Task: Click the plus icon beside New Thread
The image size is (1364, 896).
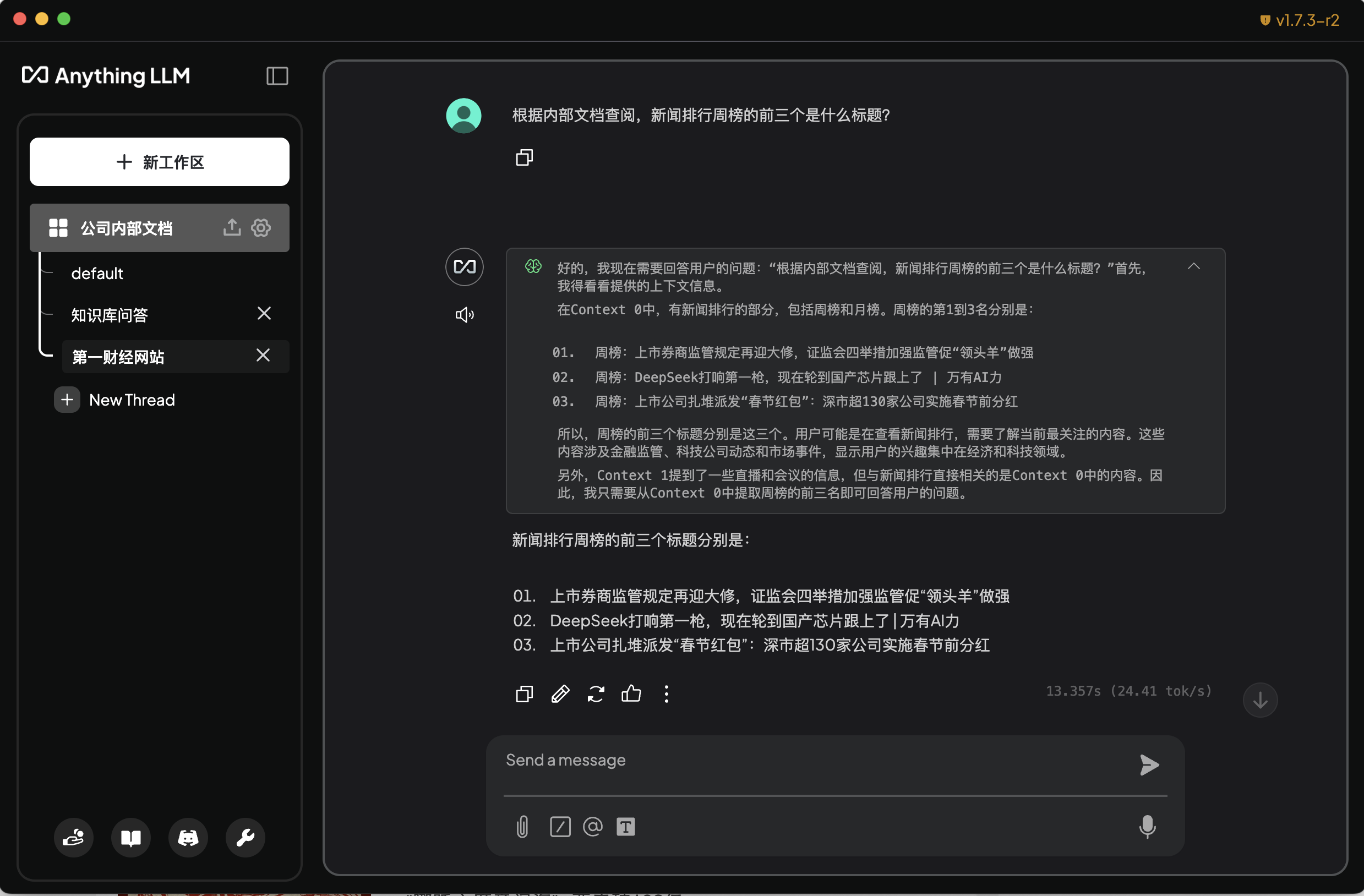Action: click(x=67, y=400)
